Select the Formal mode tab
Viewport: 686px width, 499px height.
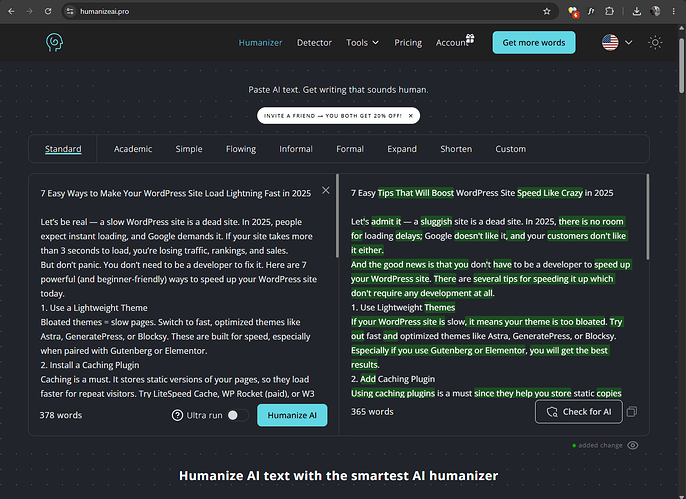coord(350,149)
